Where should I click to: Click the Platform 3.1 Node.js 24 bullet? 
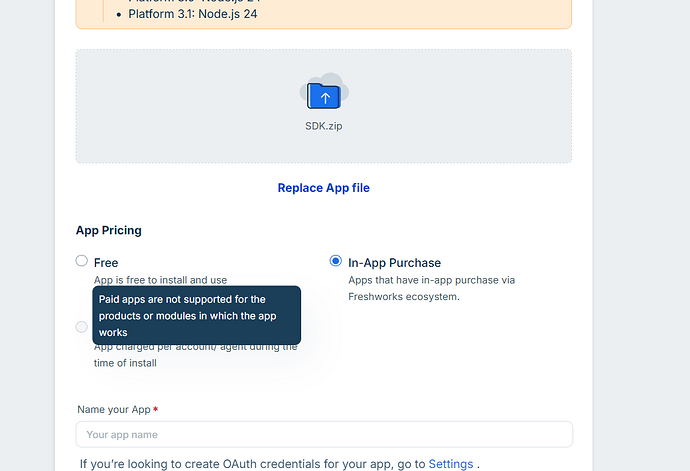pyautogui.click(x=193, y=14)
